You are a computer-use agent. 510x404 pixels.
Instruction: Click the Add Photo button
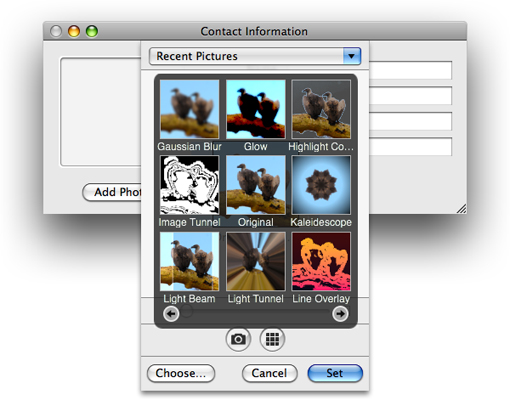tap(112, 192)
